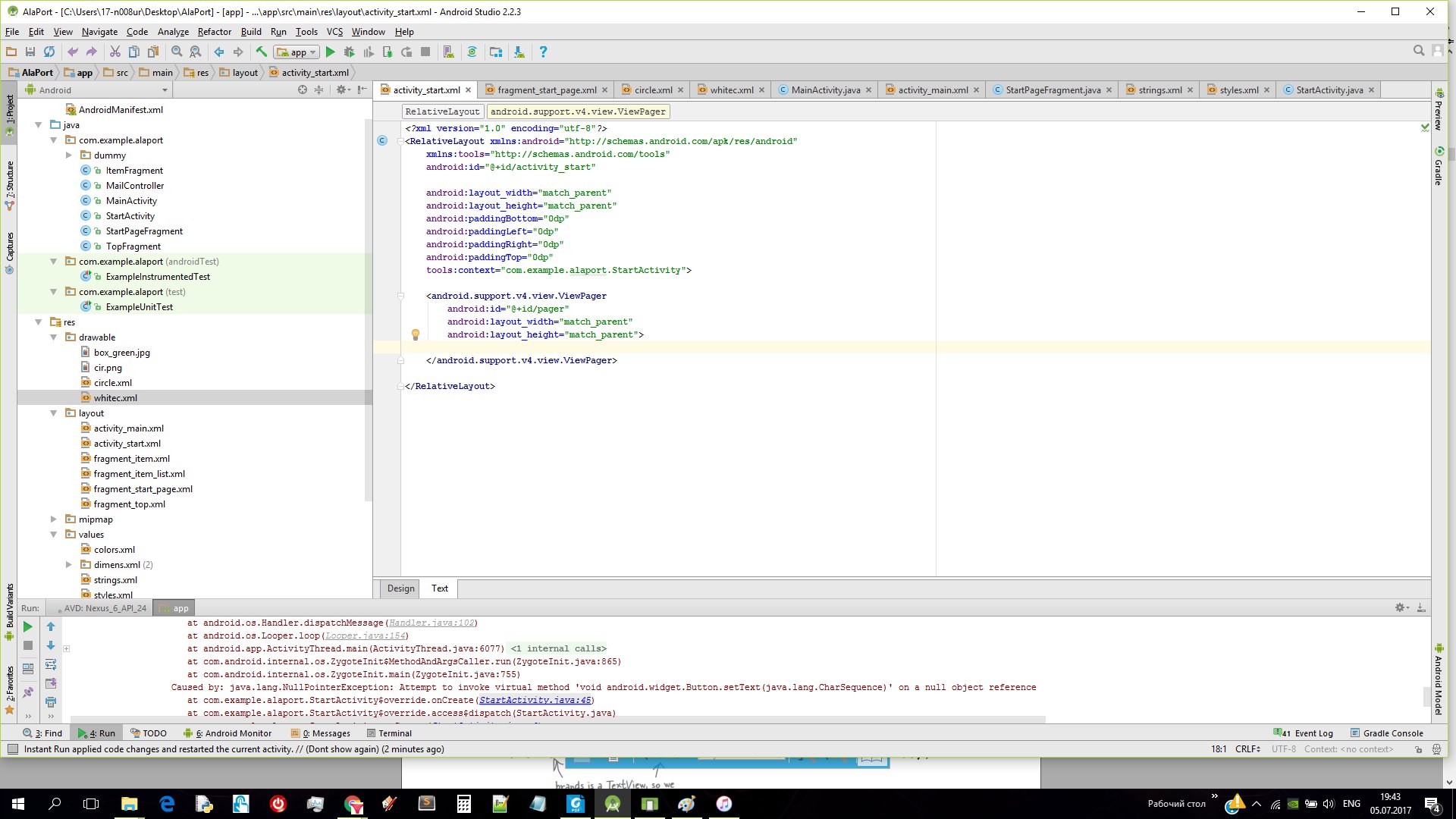
Task: Click Collapse All icon in Project panel
Action: [319, 89]
